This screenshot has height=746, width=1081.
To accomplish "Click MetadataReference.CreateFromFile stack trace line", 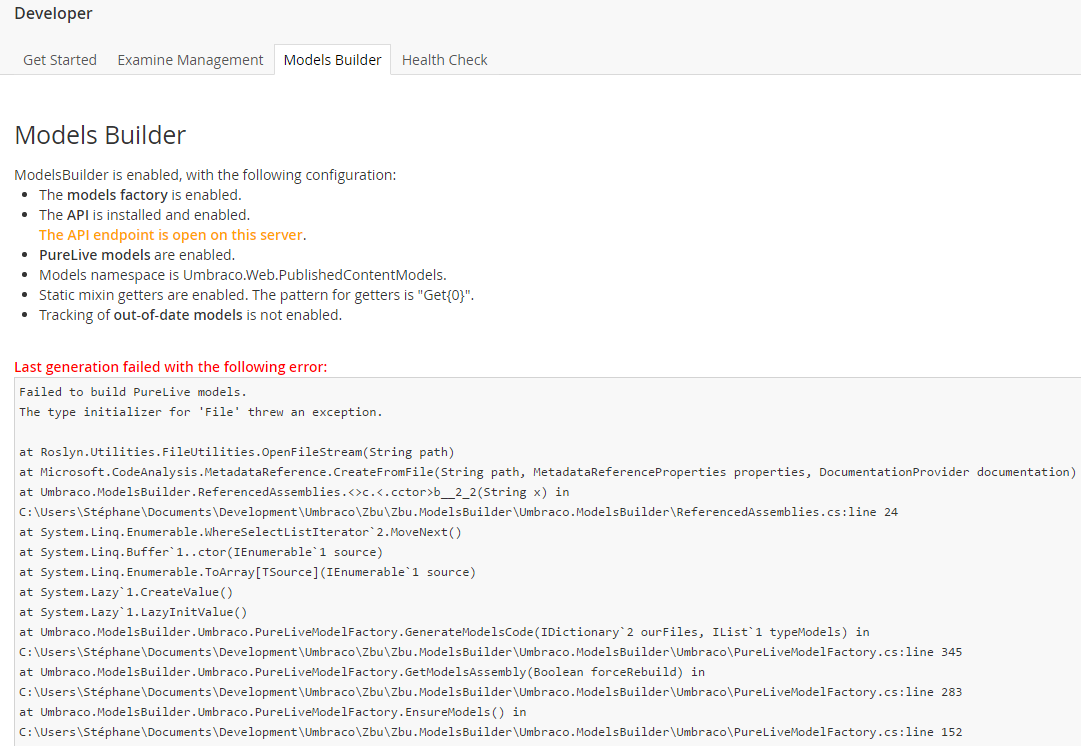I will pos(547,472).
